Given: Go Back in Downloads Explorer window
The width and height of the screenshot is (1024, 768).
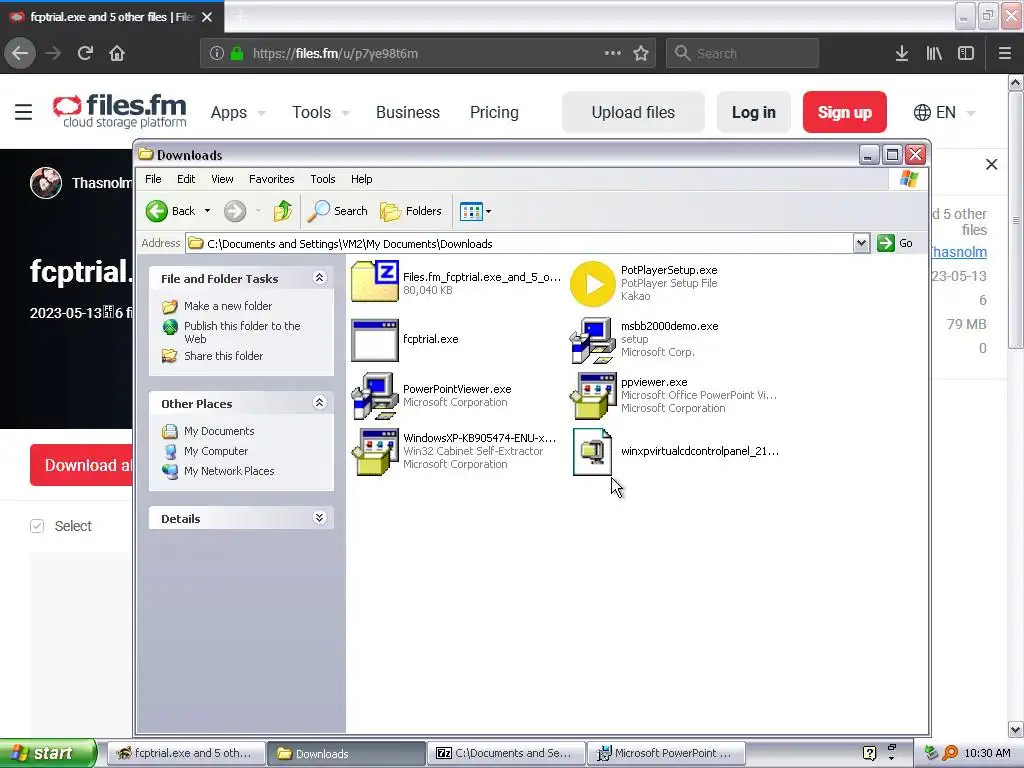Looking at the screenshot, I should [171, 211].
